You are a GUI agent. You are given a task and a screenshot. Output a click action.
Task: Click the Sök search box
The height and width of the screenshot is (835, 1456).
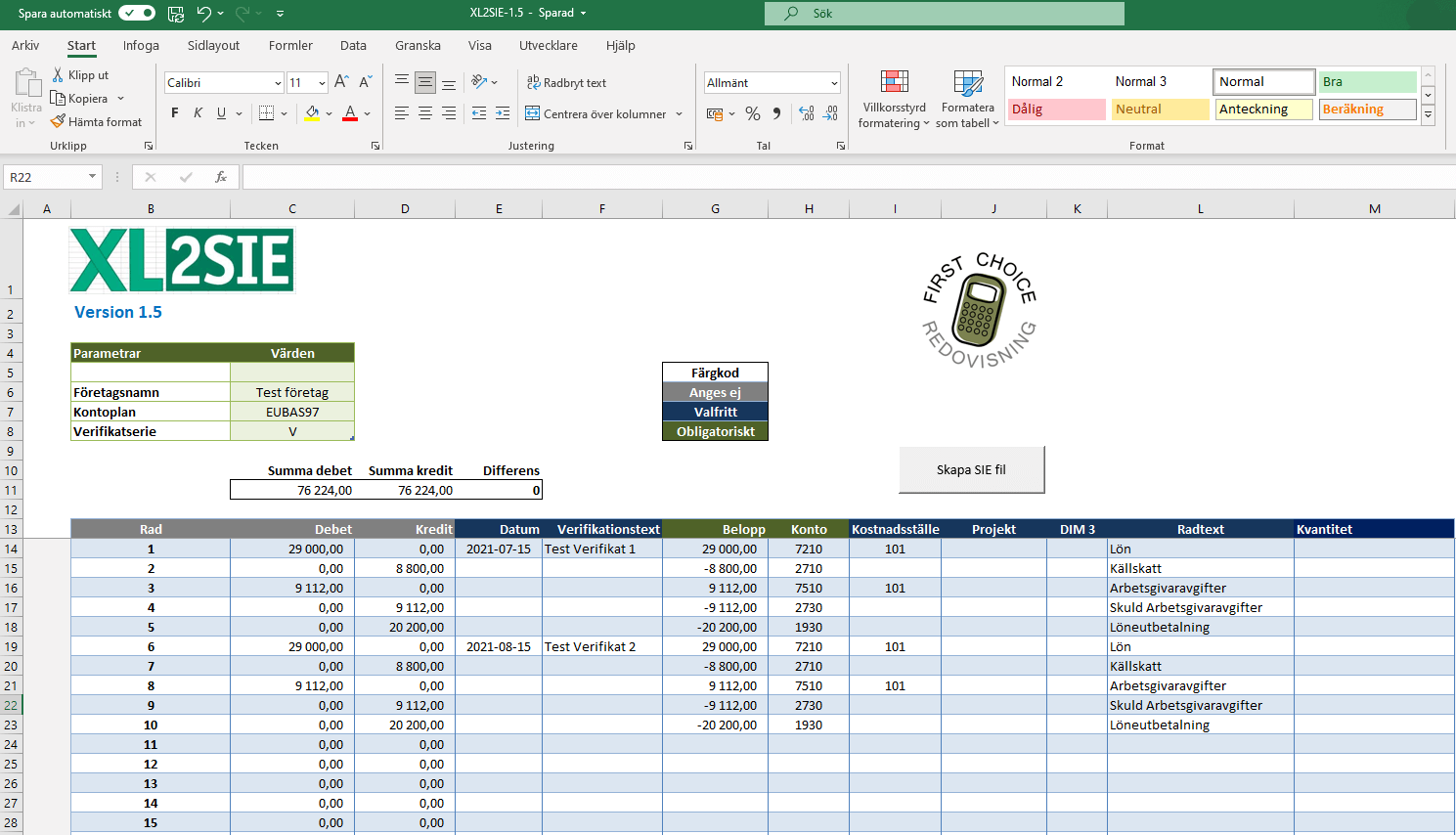coord(945,14)
